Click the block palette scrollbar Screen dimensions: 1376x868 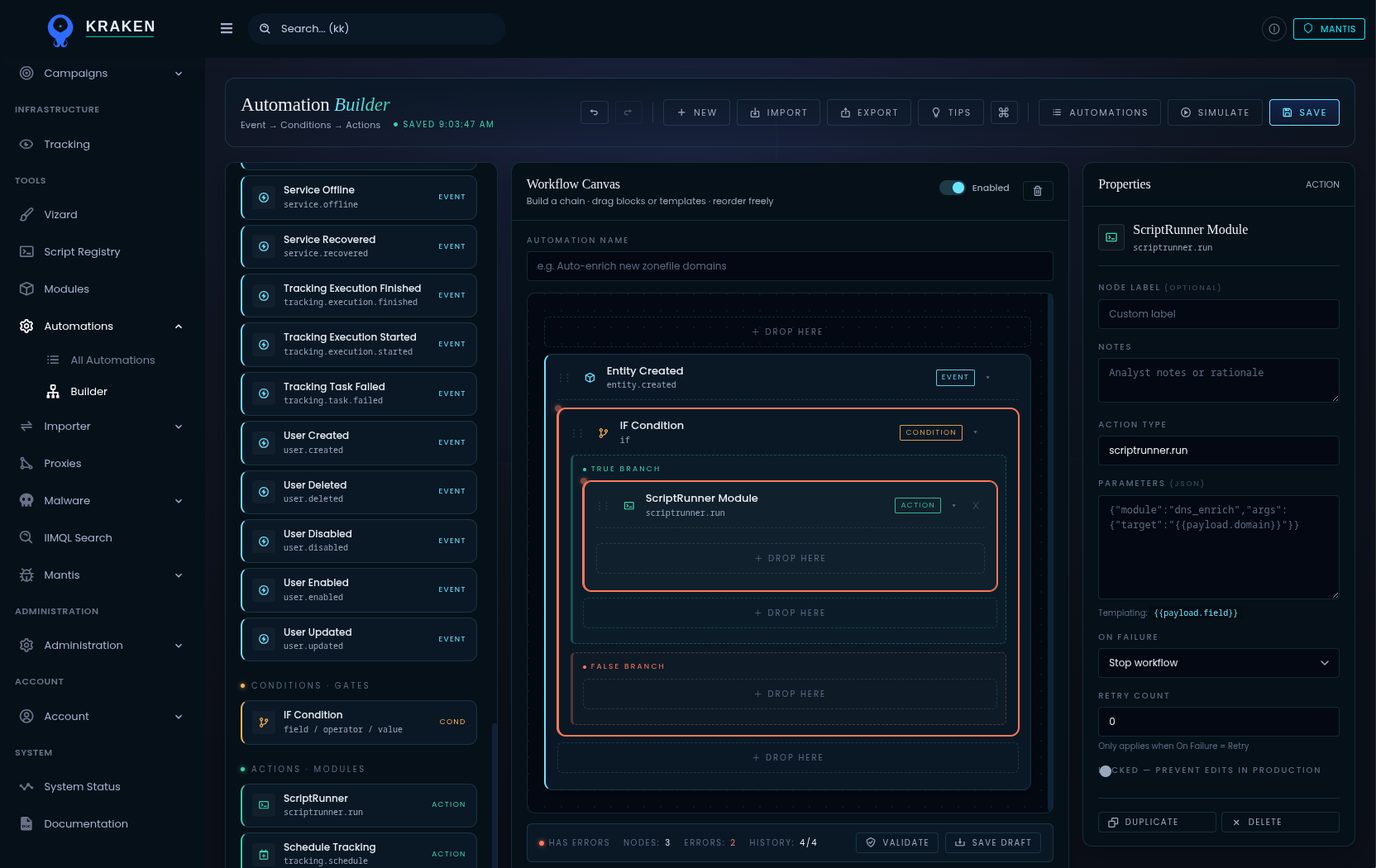tap(494, 794)
